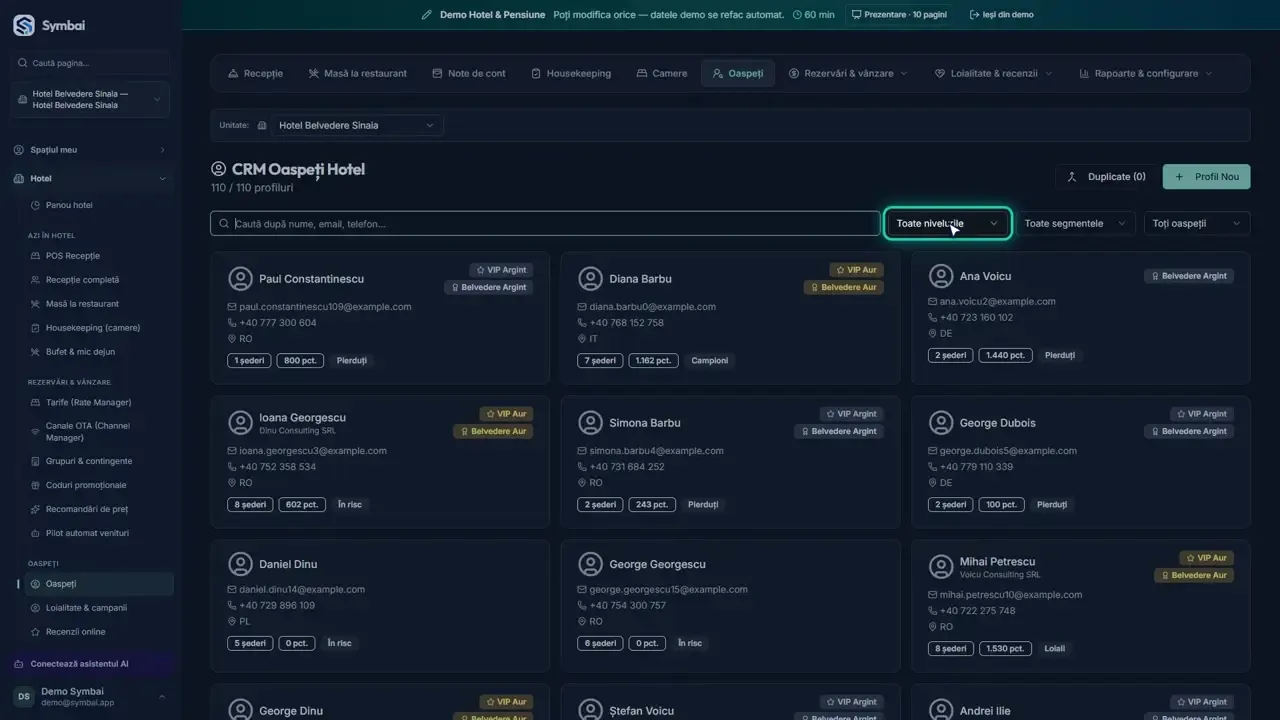Collapse the Hotel sidebar section
The image size is (1280, 720).
[90, 179]
